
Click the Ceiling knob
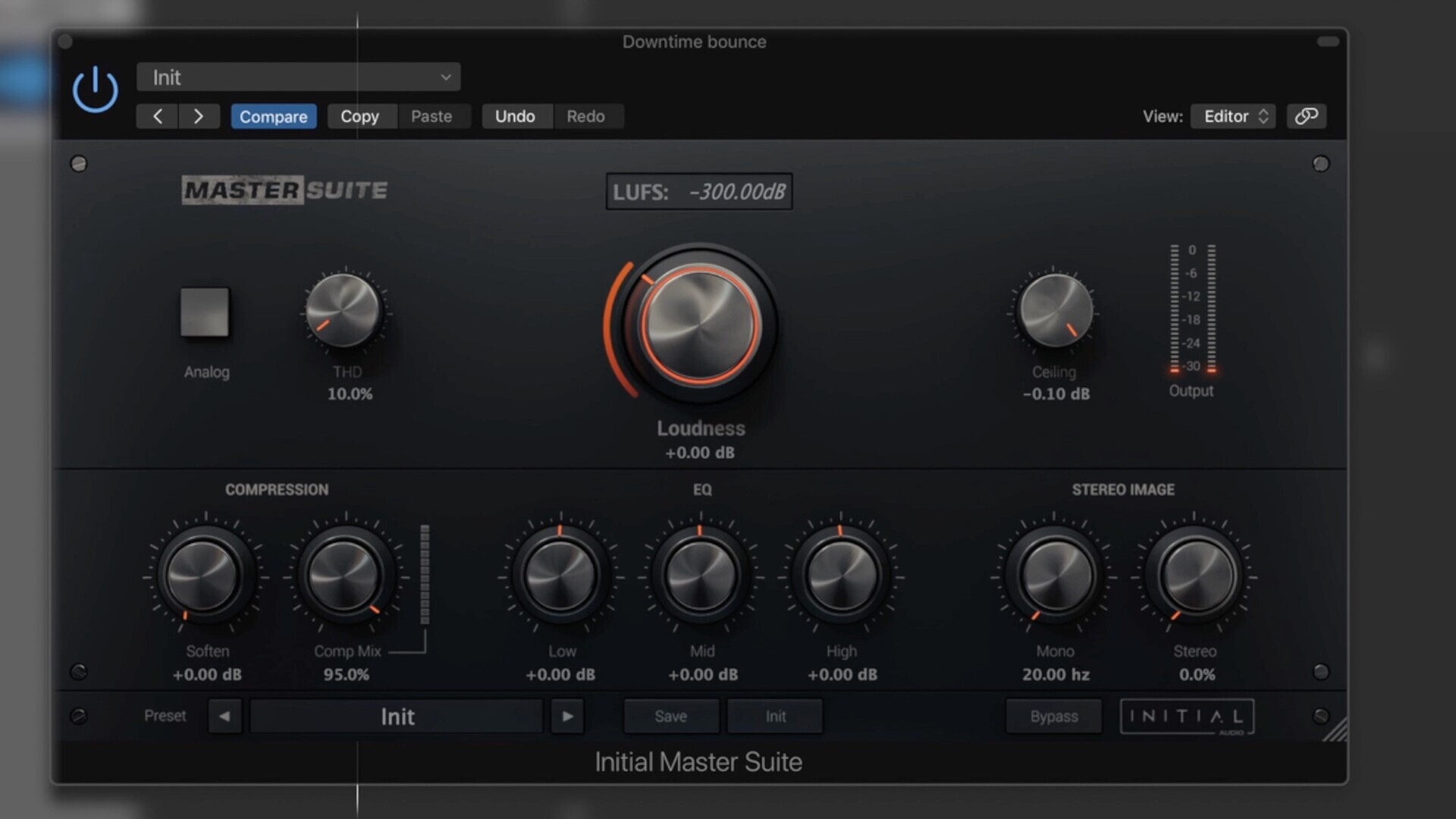tap(1055, 310)
